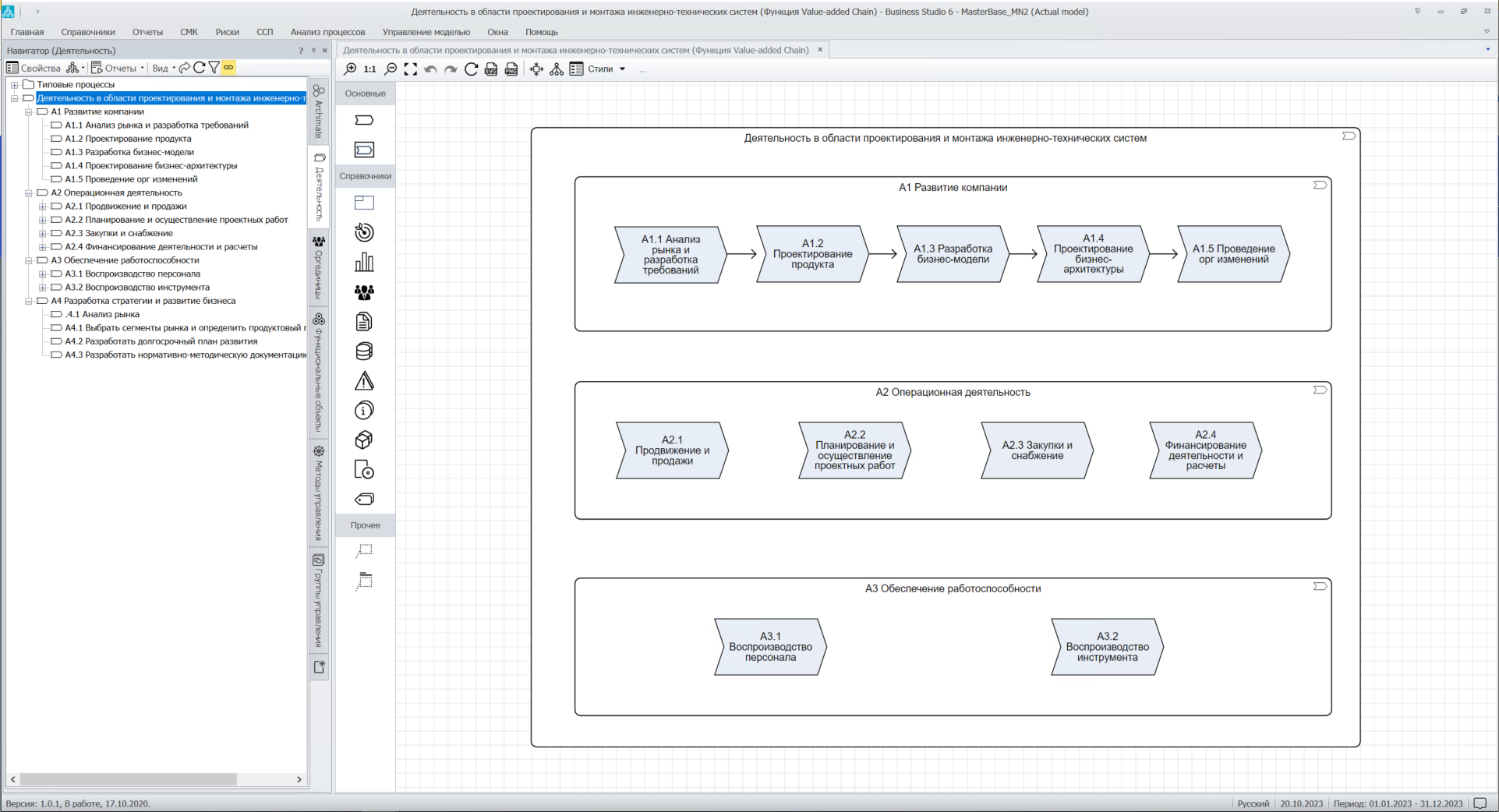Screen dimensions: 1499x812
Task: Expand the Типовые процессы tree folder
Action: coord(15,85)
